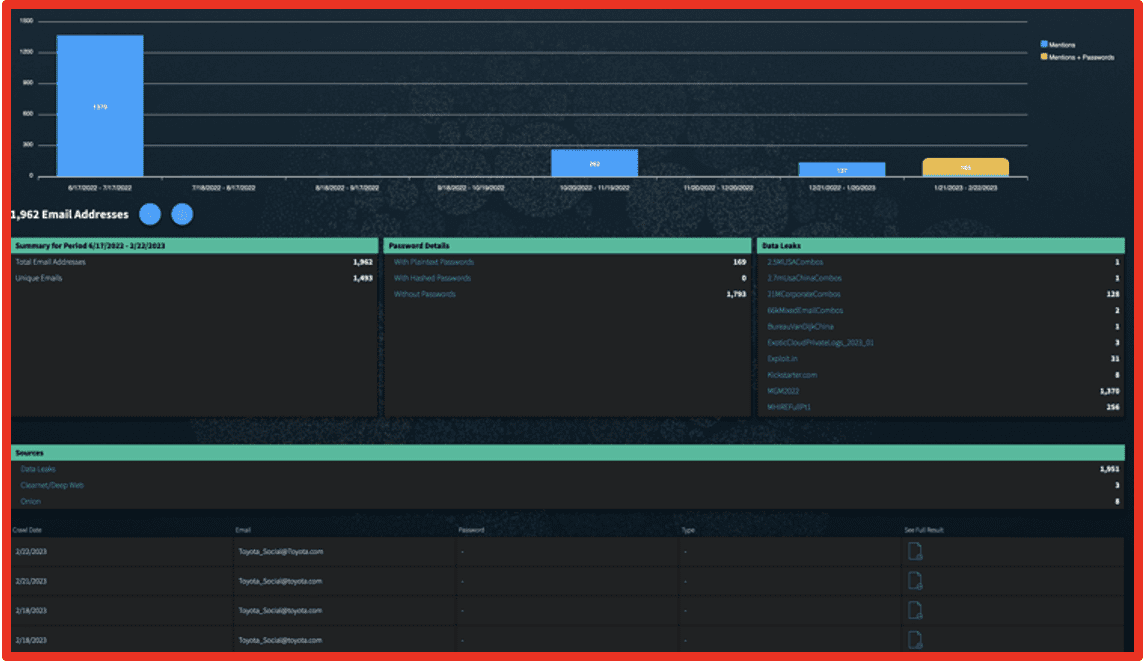
Task: Open full result for the 2/22/2023 row
Action: (915, 551)
